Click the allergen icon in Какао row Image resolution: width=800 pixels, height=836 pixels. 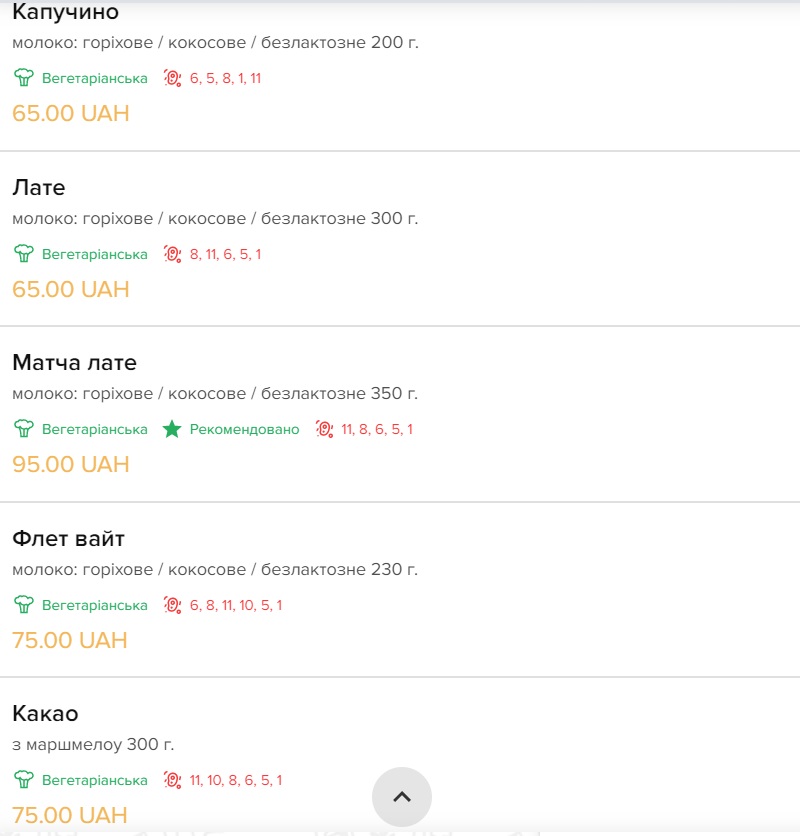coord(172,779)
